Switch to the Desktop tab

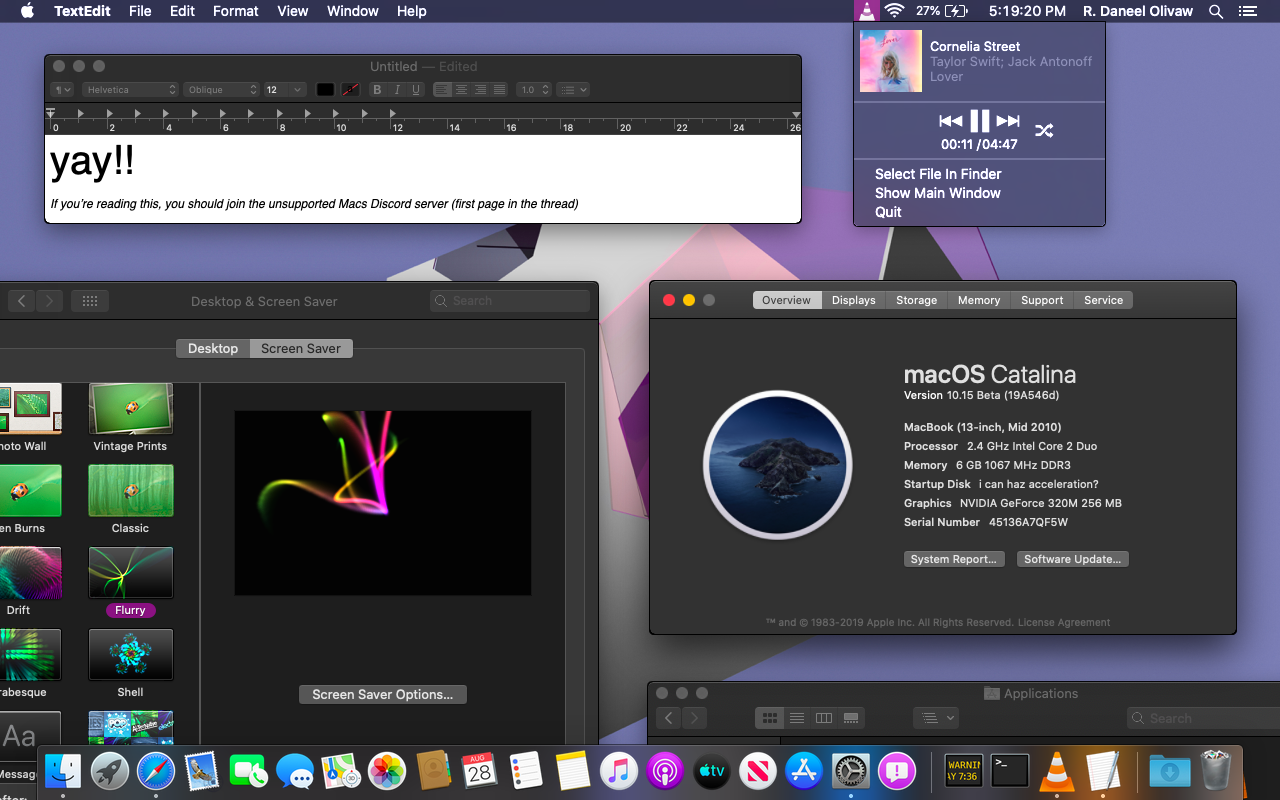pyautogui.click(x=213, y=348)
